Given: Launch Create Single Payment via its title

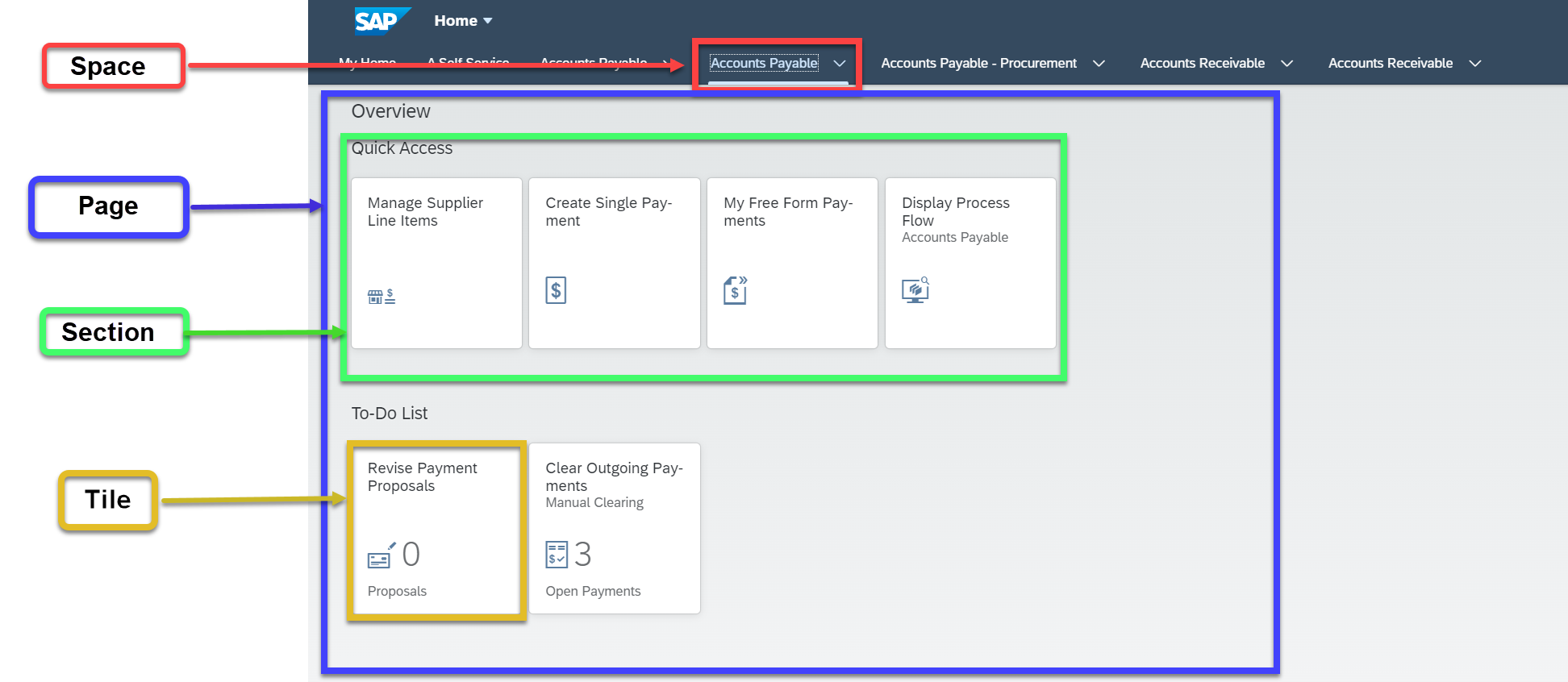Looking at the screenshot, I should tap(608, 212).
